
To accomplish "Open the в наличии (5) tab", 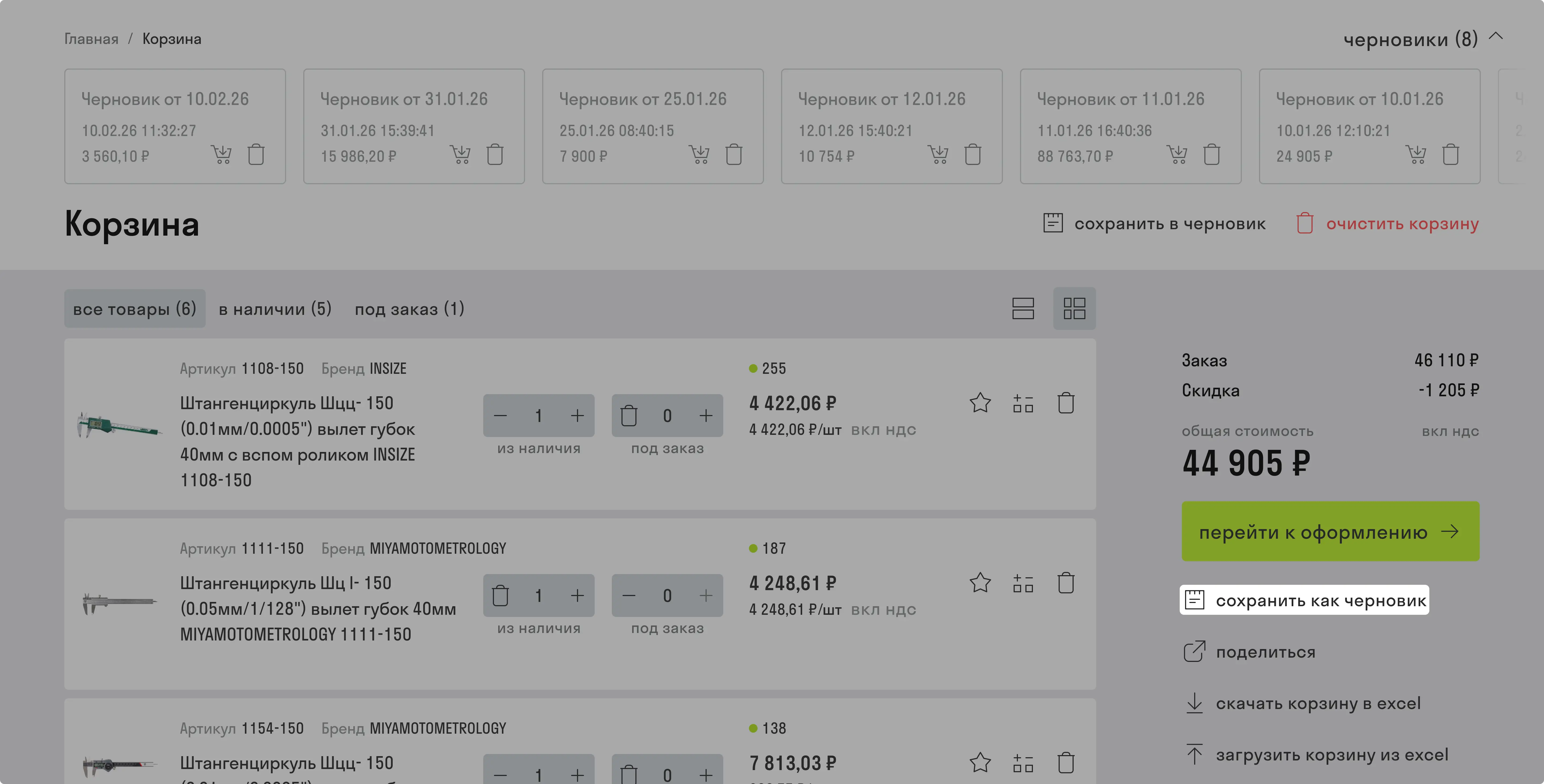I will 275,309.
